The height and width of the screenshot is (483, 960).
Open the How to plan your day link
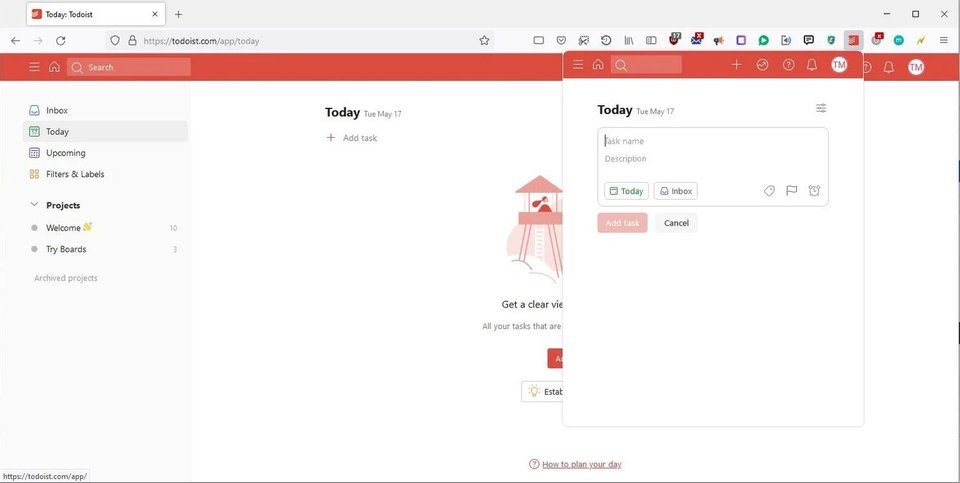582,464
